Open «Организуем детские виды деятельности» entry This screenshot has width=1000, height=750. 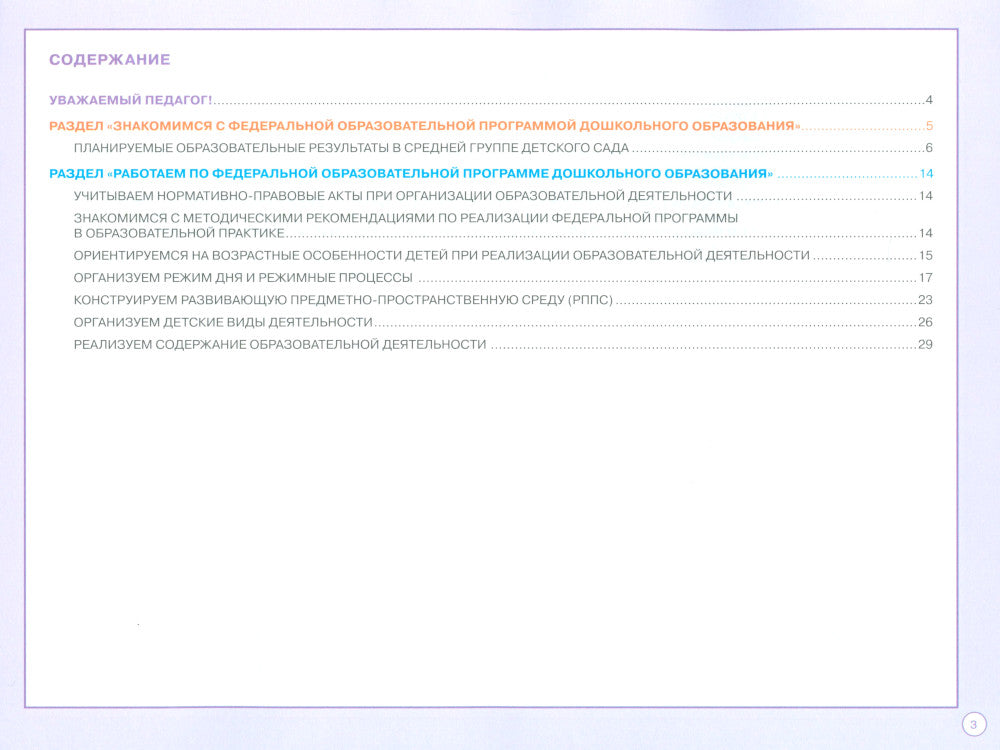click(223, 322)
